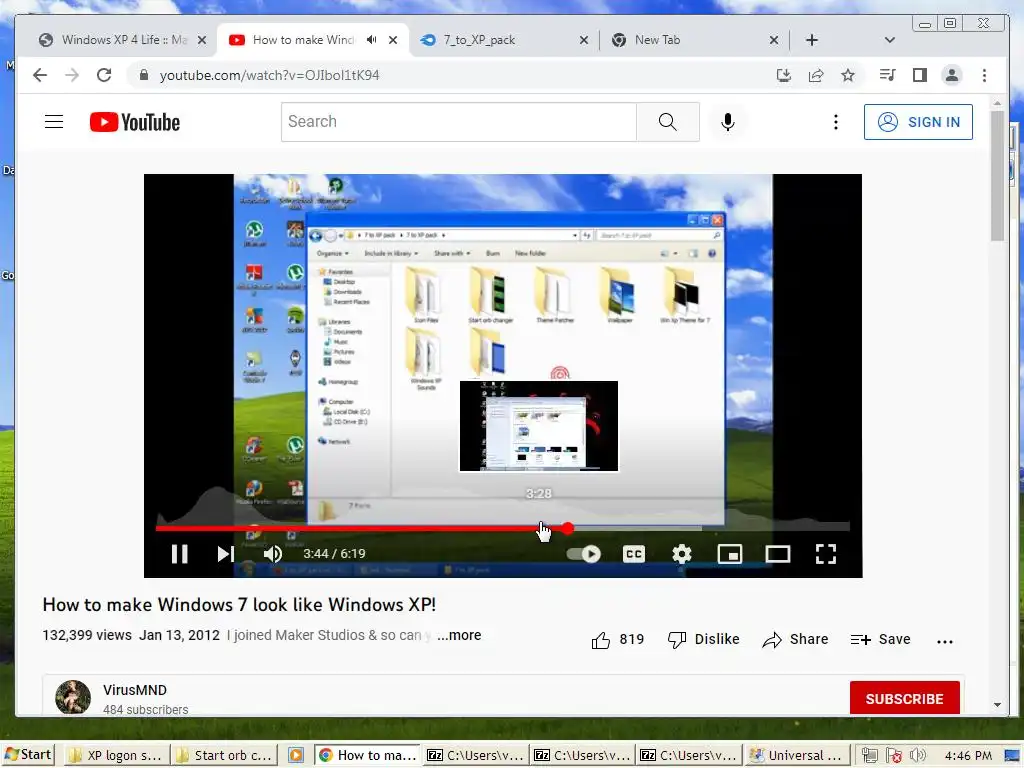This screenshot has height=768, width=1024.
Task: Switch to theater mode
Action: (778, 554)
